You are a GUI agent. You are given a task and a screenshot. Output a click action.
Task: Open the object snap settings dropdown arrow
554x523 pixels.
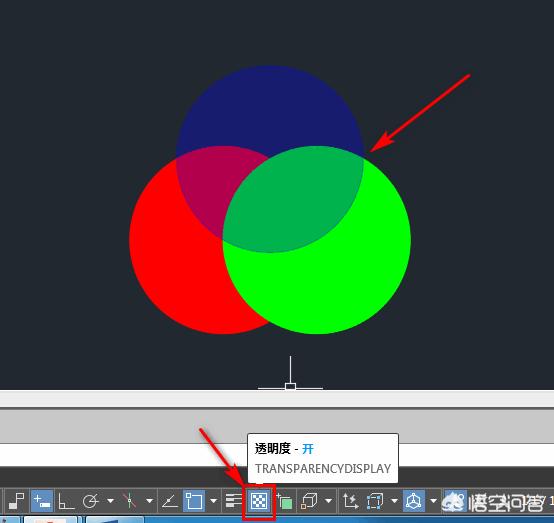click(x=213, y=501)
